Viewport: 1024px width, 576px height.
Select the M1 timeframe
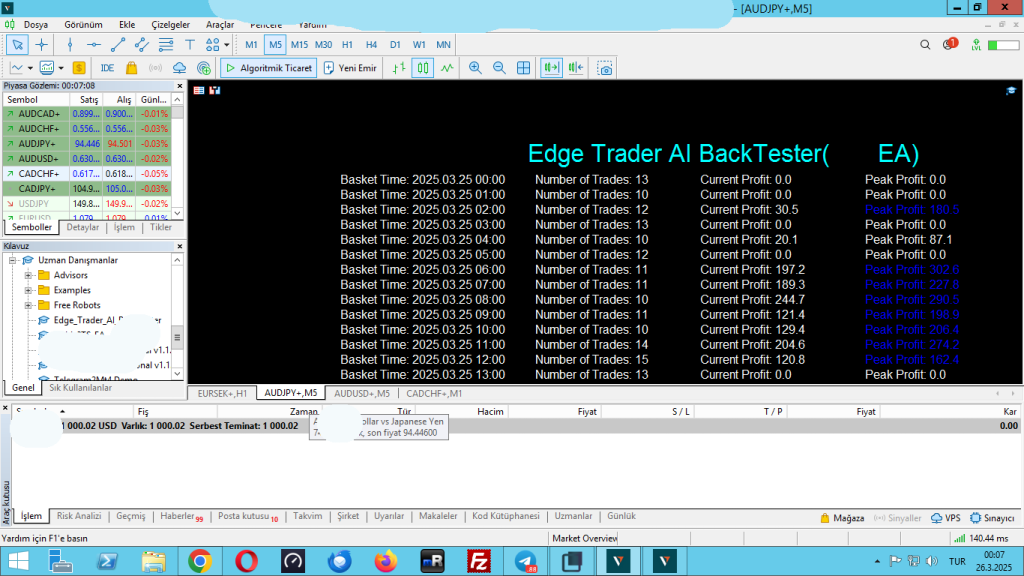point(251,45)
